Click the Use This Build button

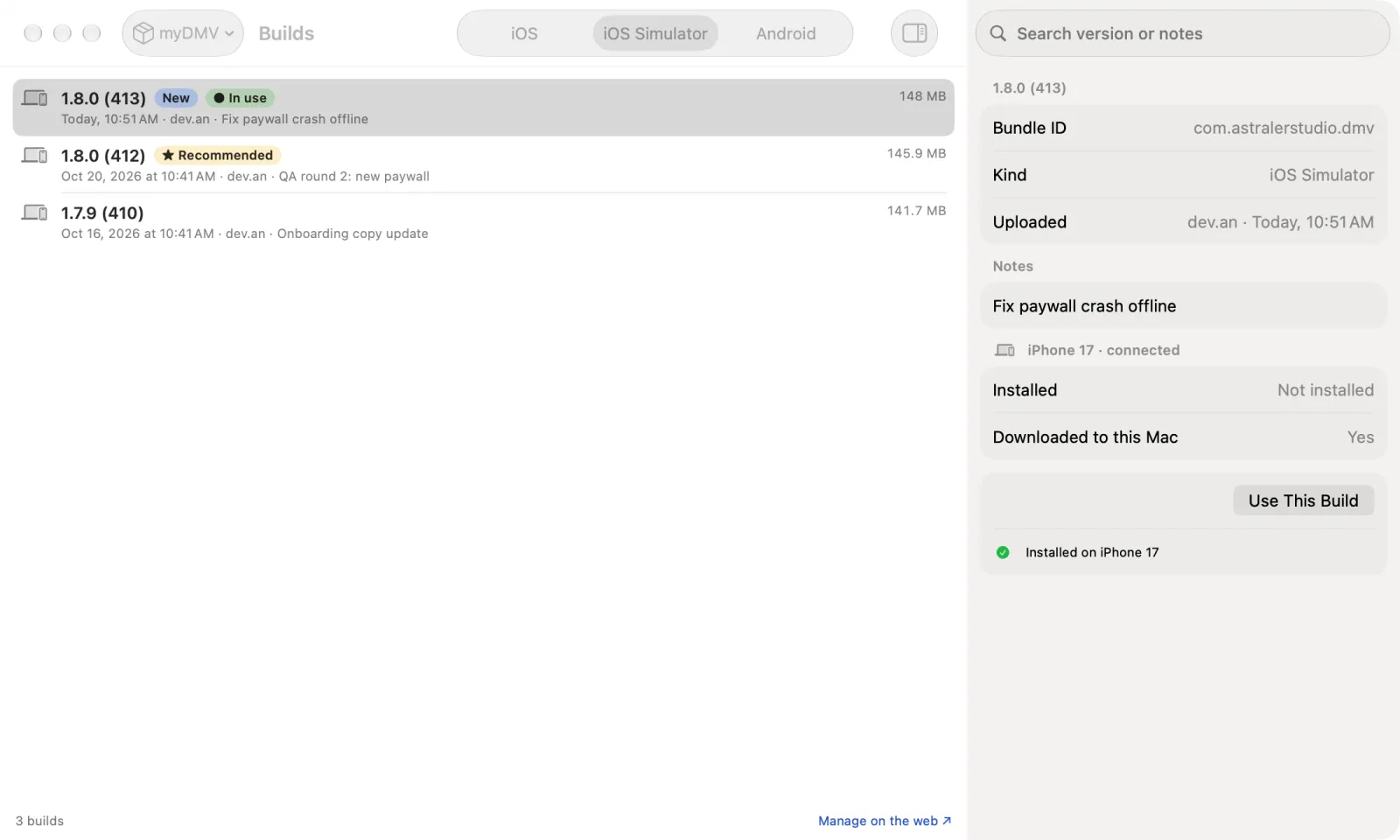click(x=1303, y=500)
